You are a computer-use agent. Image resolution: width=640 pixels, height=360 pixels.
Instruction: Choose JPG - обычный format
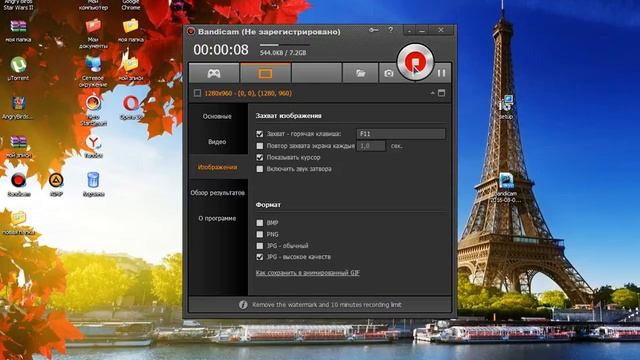[x=260, y=246]
